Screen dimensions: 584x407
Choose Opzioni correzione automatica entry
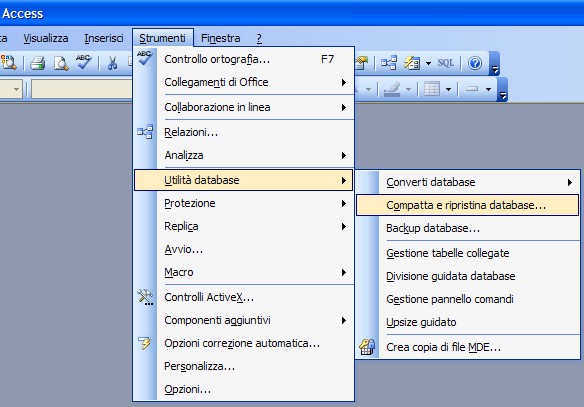tap(243, 343)
